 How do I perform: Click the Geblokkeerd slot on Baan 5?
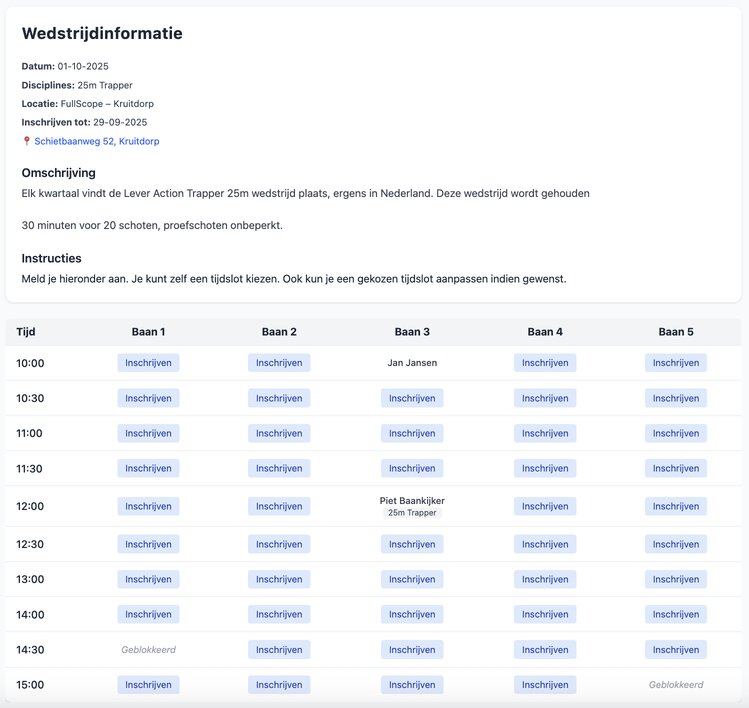675,685
